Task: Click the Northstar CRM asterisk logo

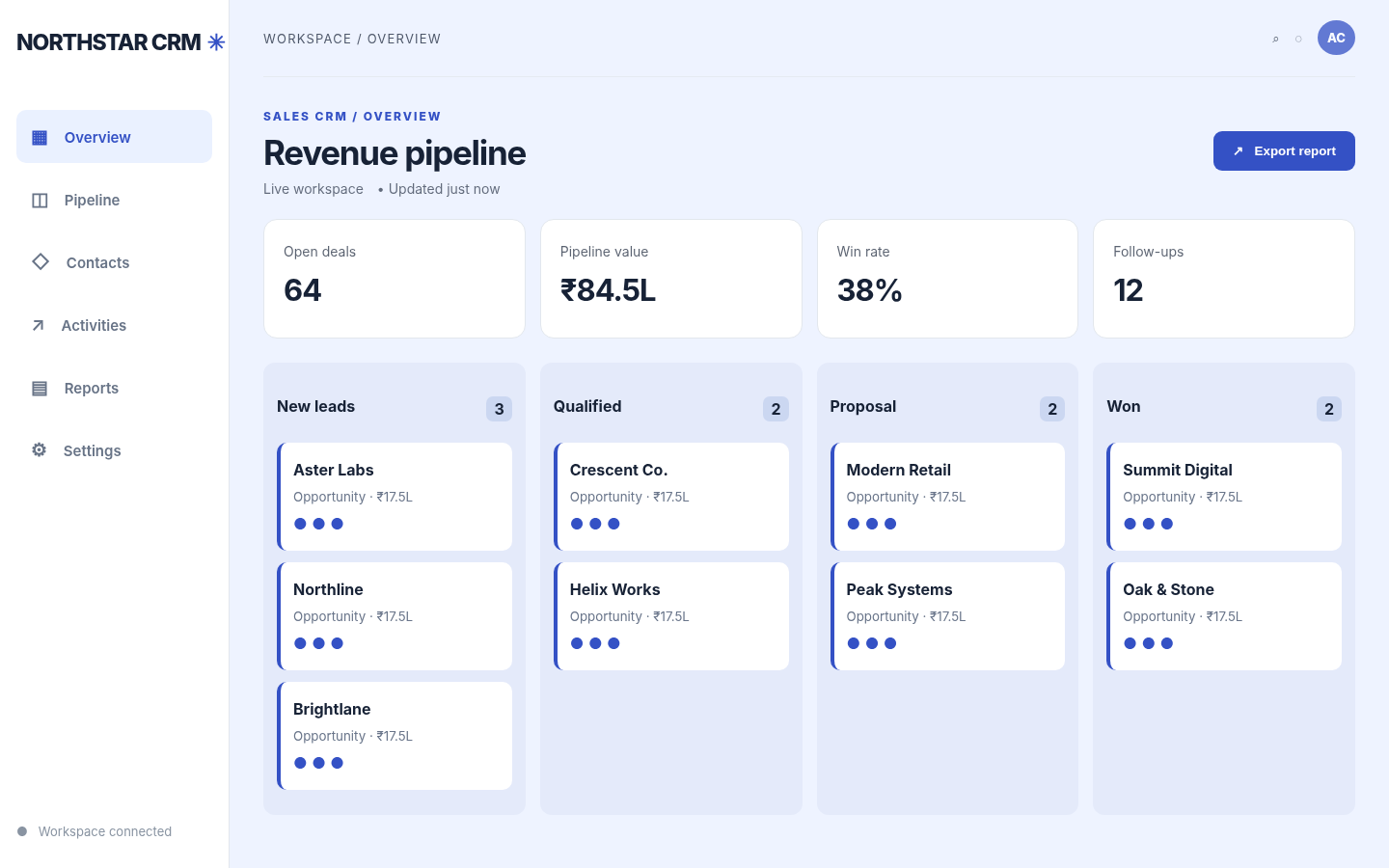Action: [x=216, y=41]
